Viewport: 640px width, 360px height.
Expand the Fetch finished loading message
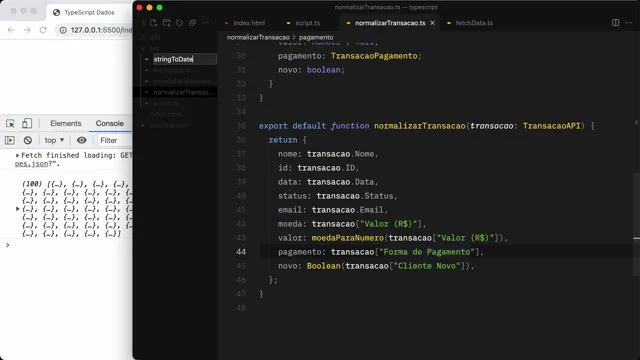click(18, 155)
